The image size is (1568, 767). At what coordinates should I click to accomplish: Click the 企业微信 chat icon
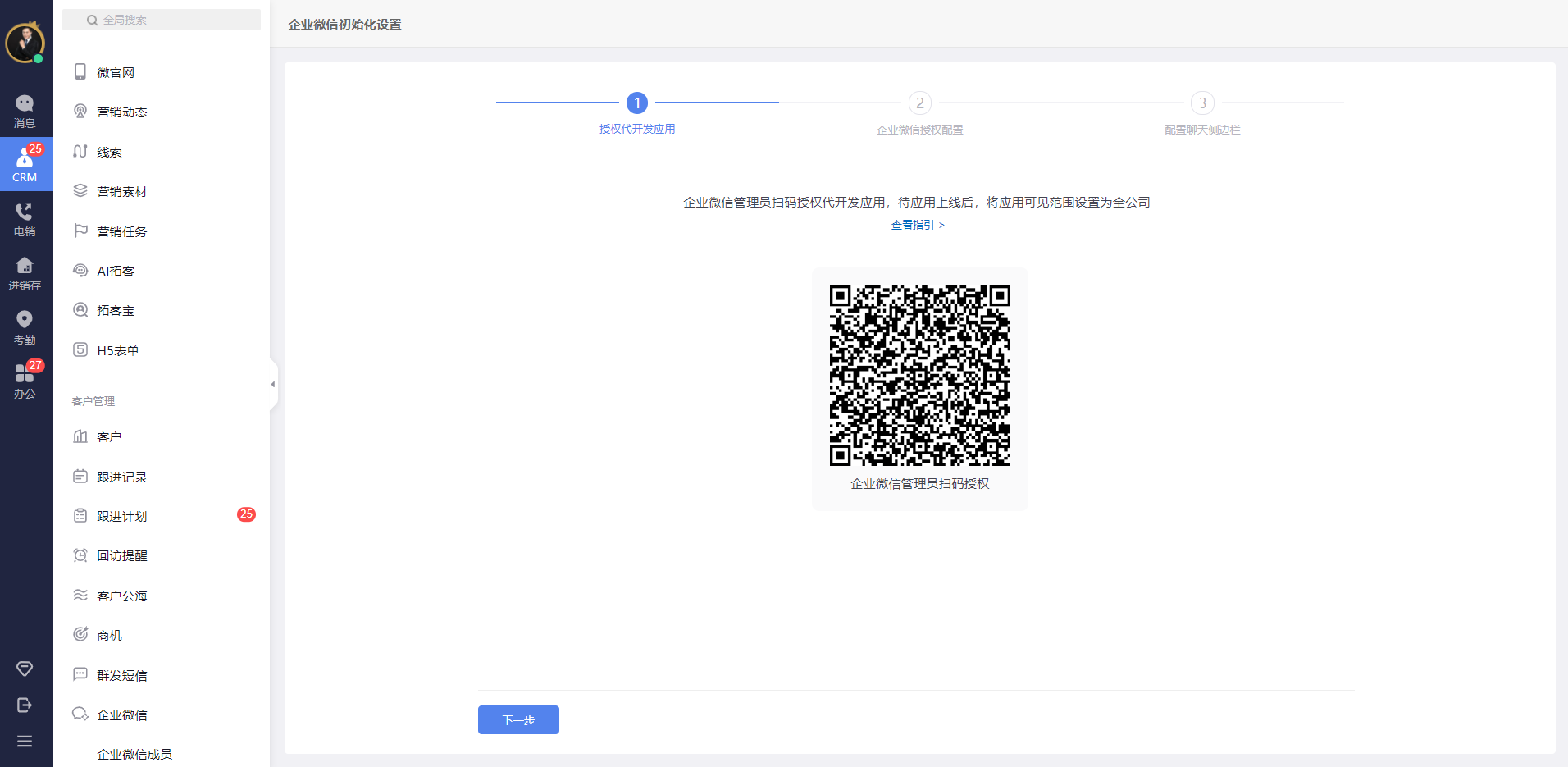(x=80, y=714)
